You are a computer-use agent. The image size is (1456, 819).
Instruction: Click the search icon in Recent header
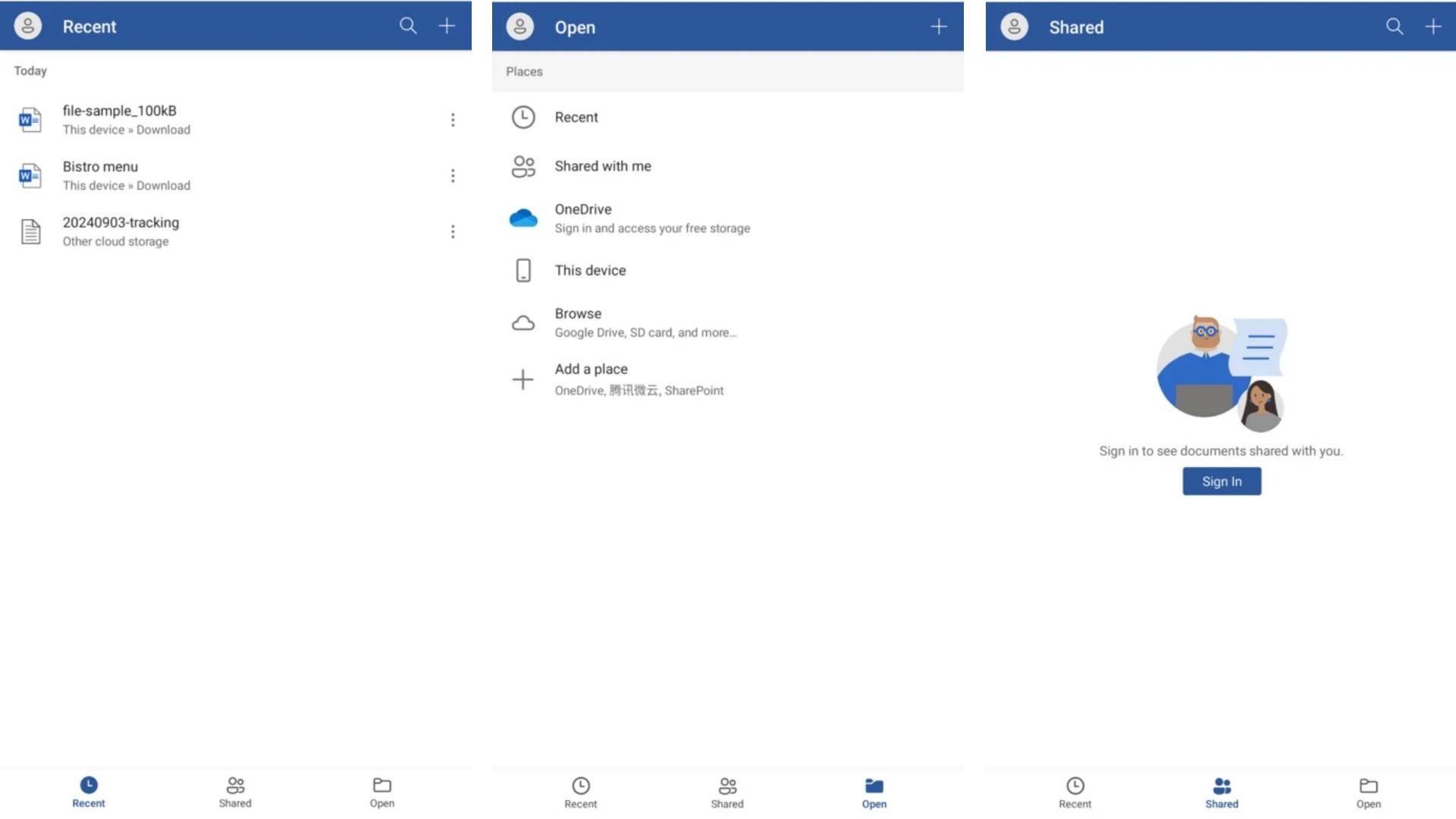[x=408, y=26]
